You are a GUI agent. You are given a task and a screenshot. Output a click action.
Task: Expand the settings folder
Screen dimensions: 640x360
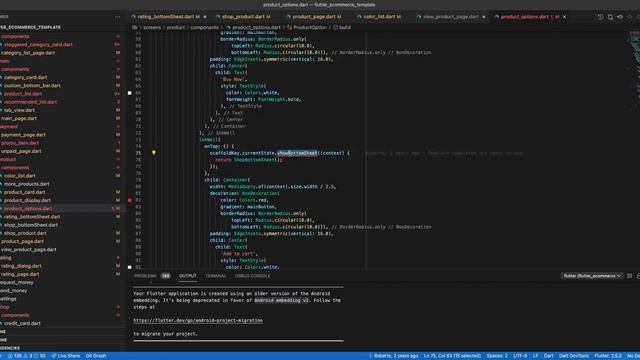pyautogui.click(x=8, y=298)
